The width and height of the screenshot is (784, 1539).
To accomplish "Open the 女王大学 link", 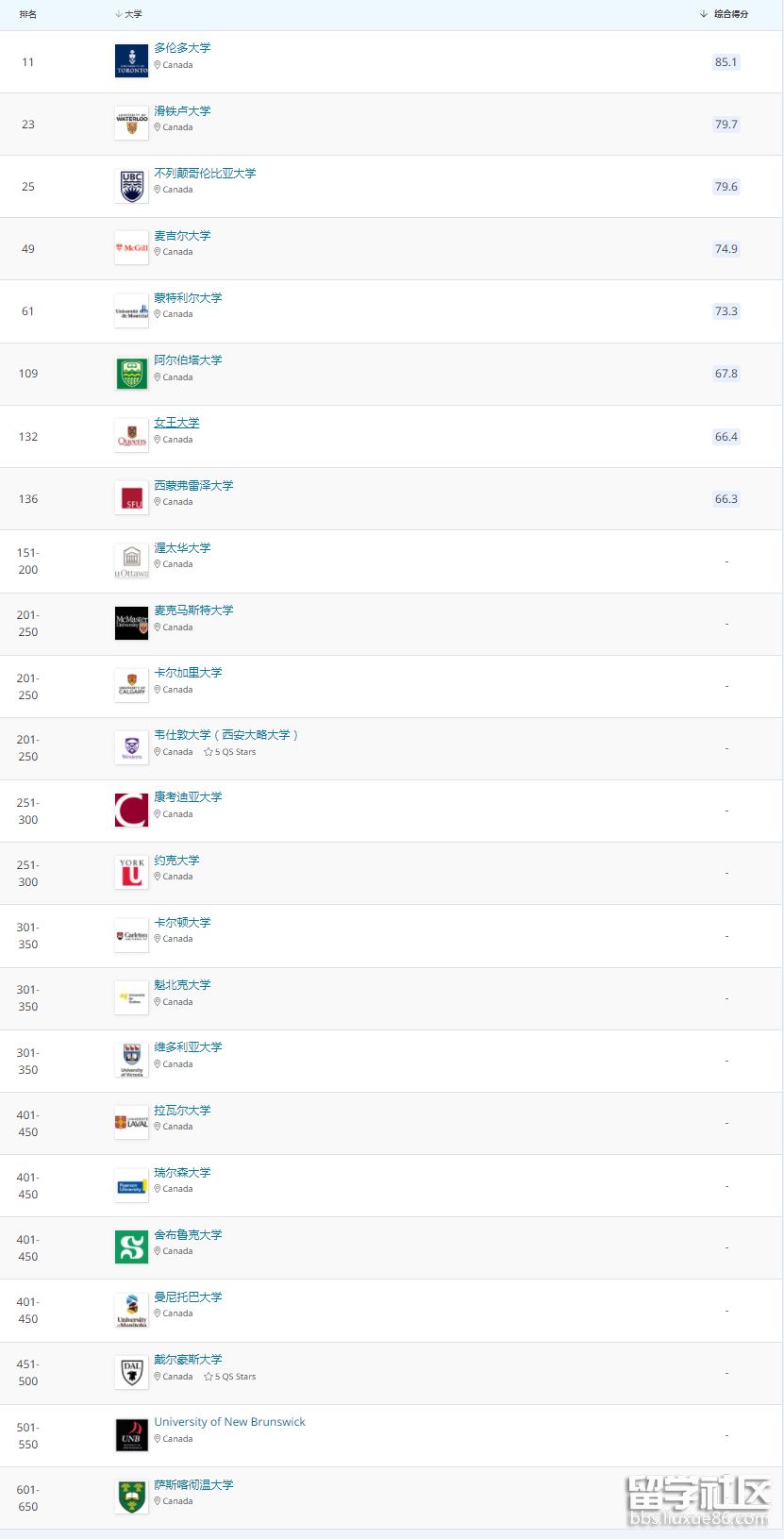I will point(176,423).
